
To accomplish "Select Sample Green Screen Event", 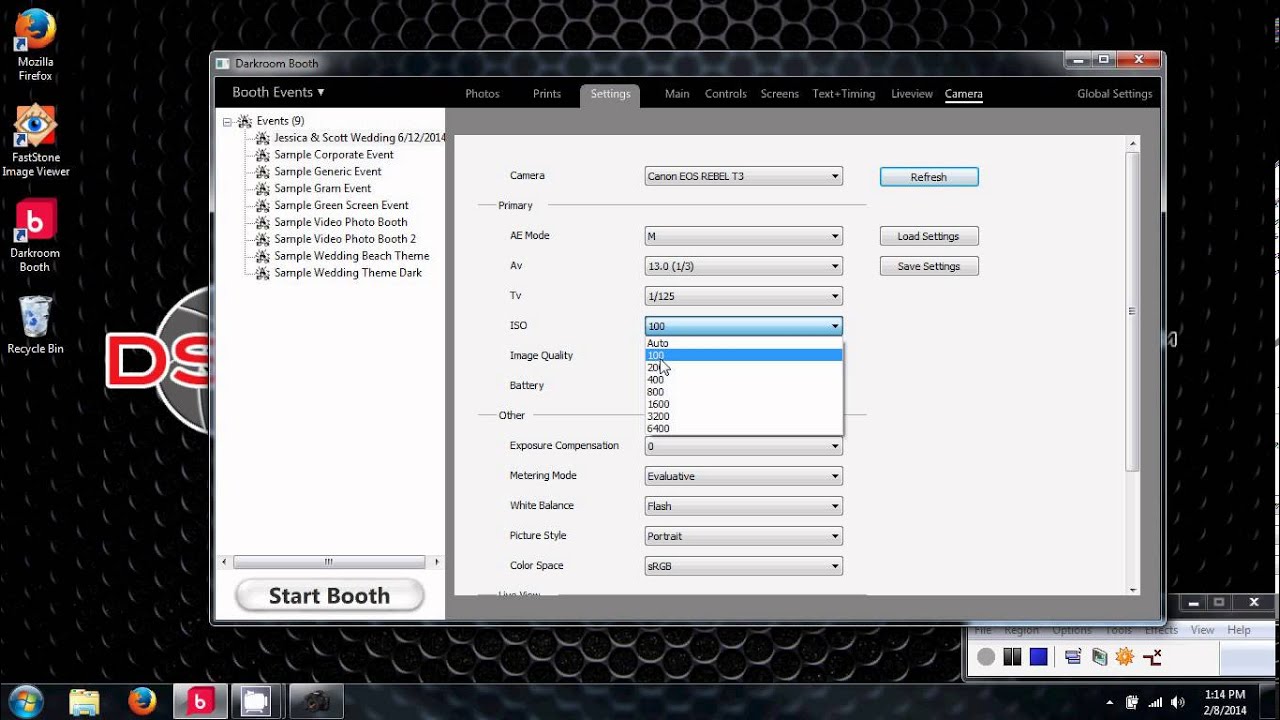I will pos(341,206).
